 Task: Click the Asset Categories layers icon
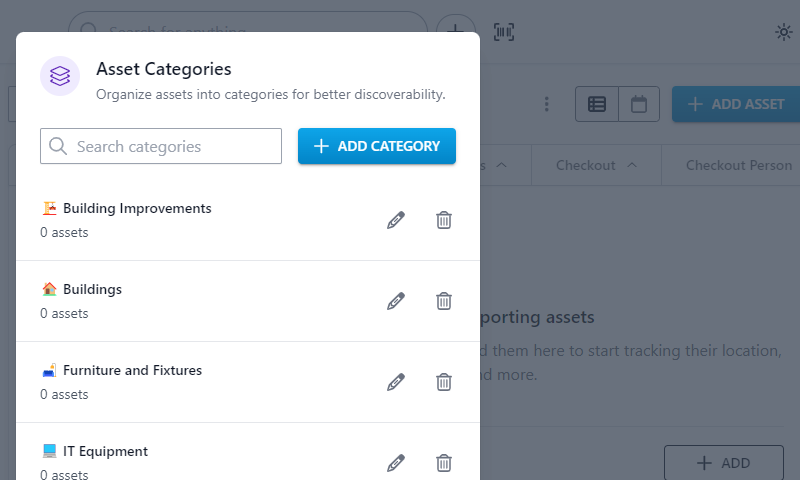pyautogui.click(x=60, y=76)
